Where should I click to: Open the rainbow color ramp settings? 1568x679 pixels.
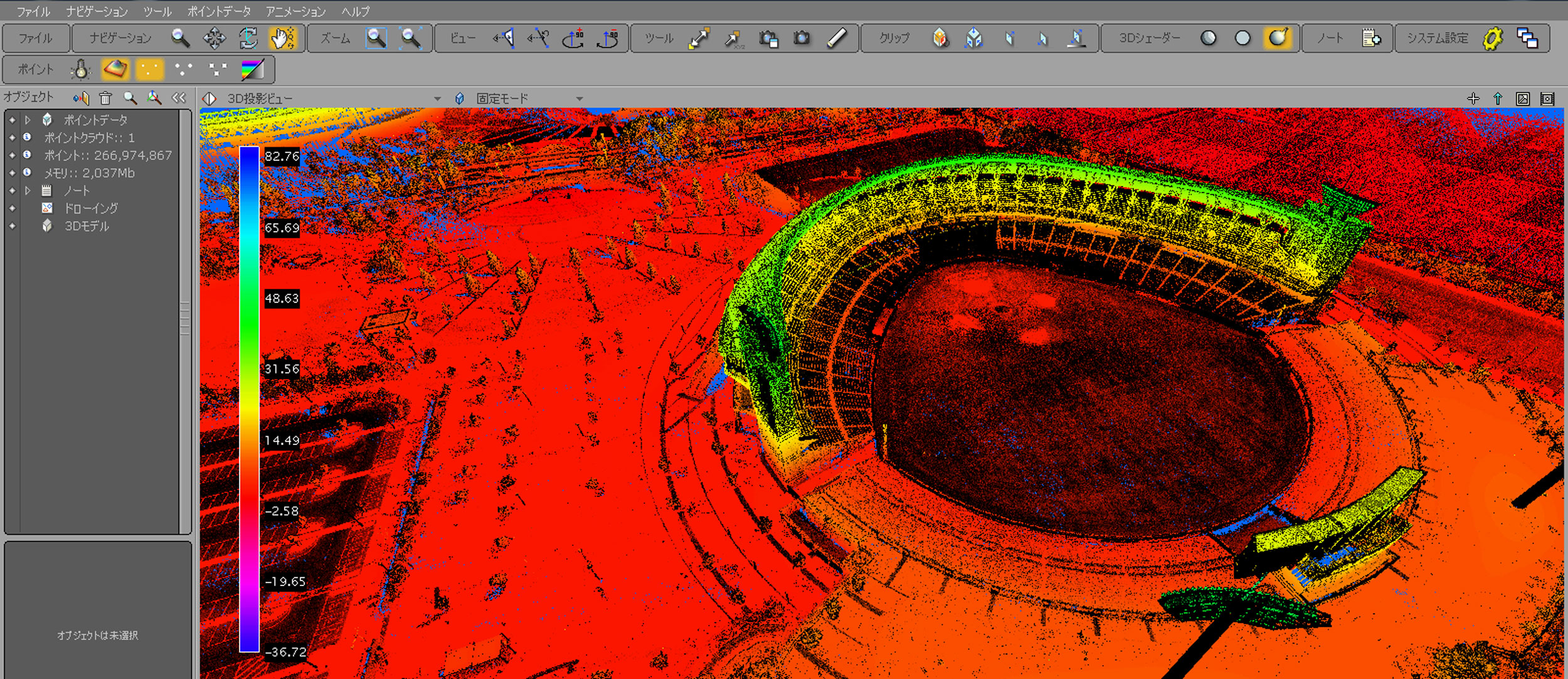(x=253, y=70)
